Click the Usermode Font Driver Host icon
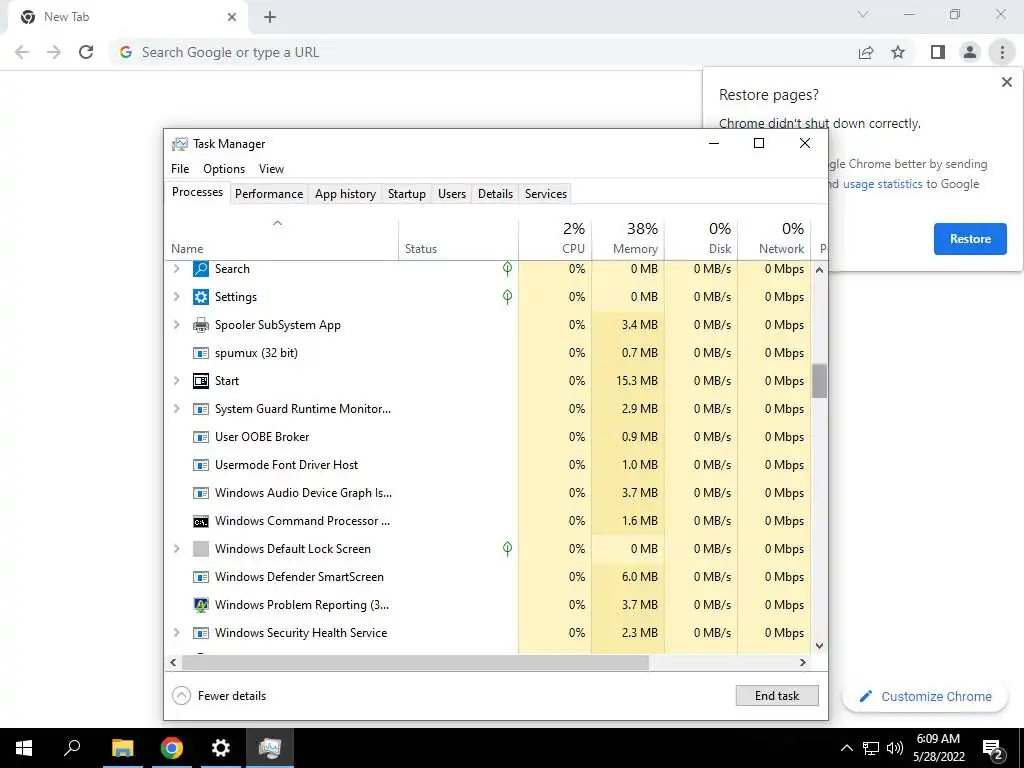 200,465
